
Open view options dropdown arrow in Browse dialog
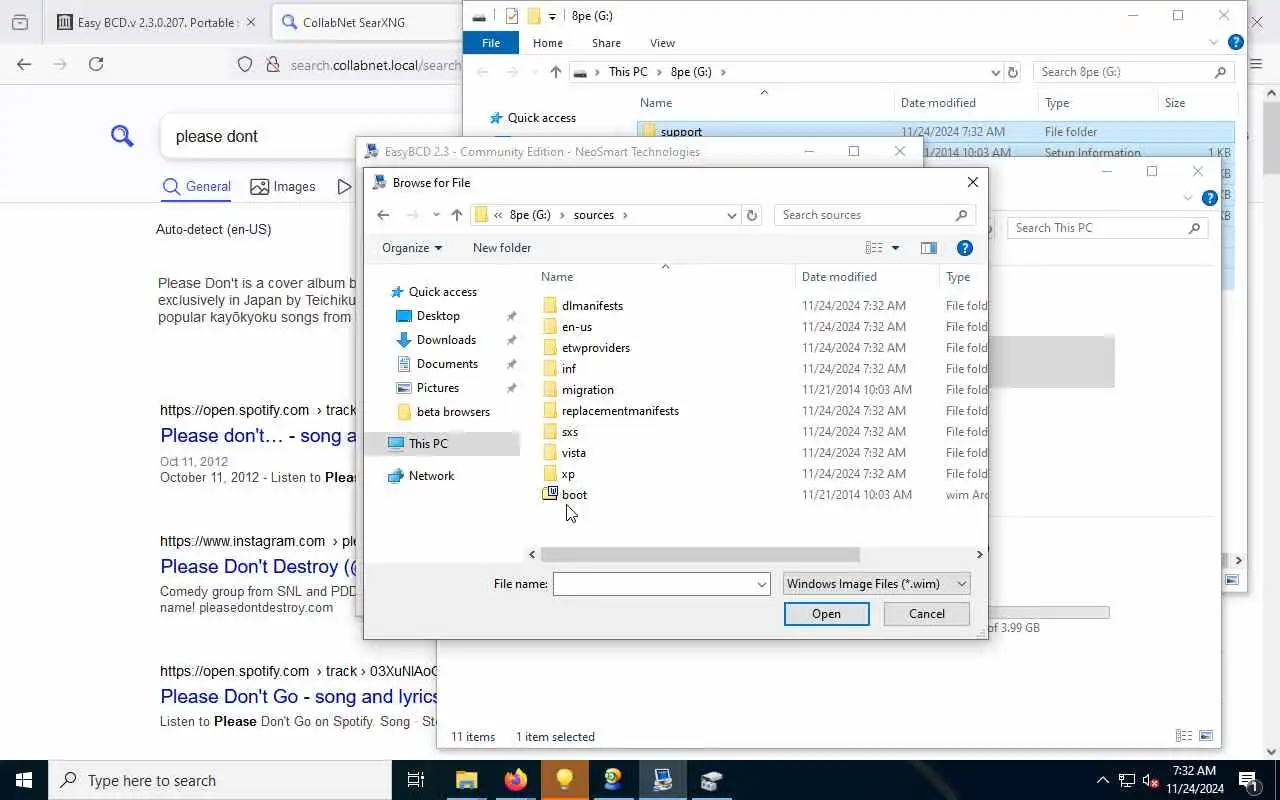pyautogui.click(x=895, y=248)
